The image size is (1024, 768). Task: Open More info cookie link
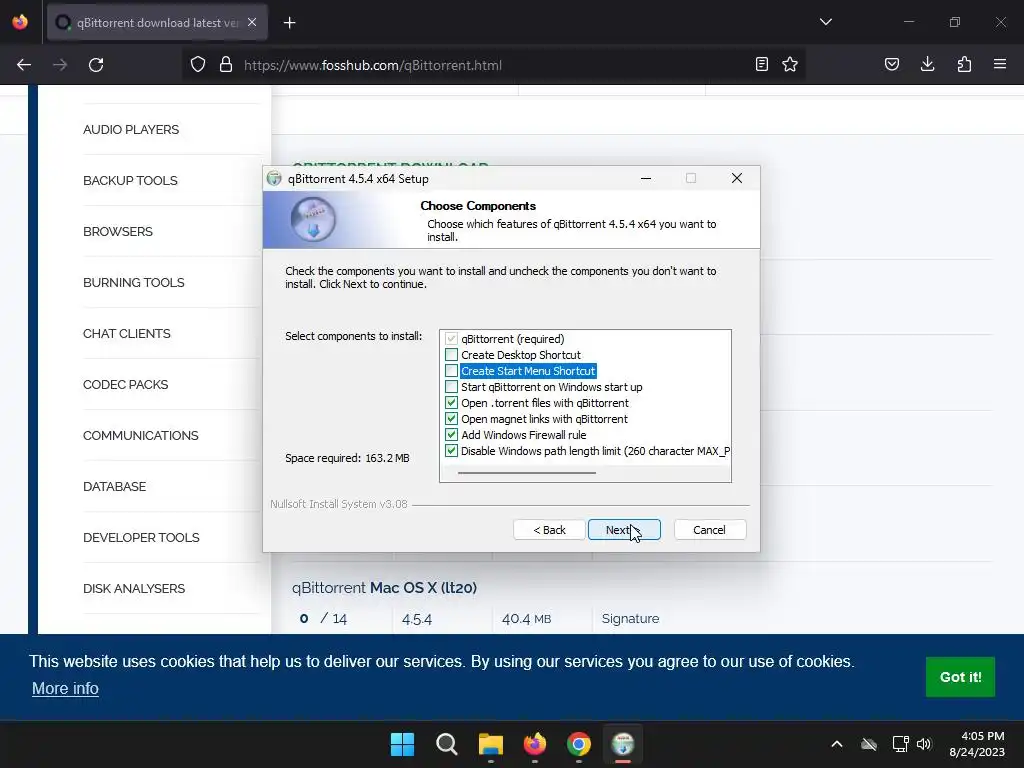coord(65,688)
